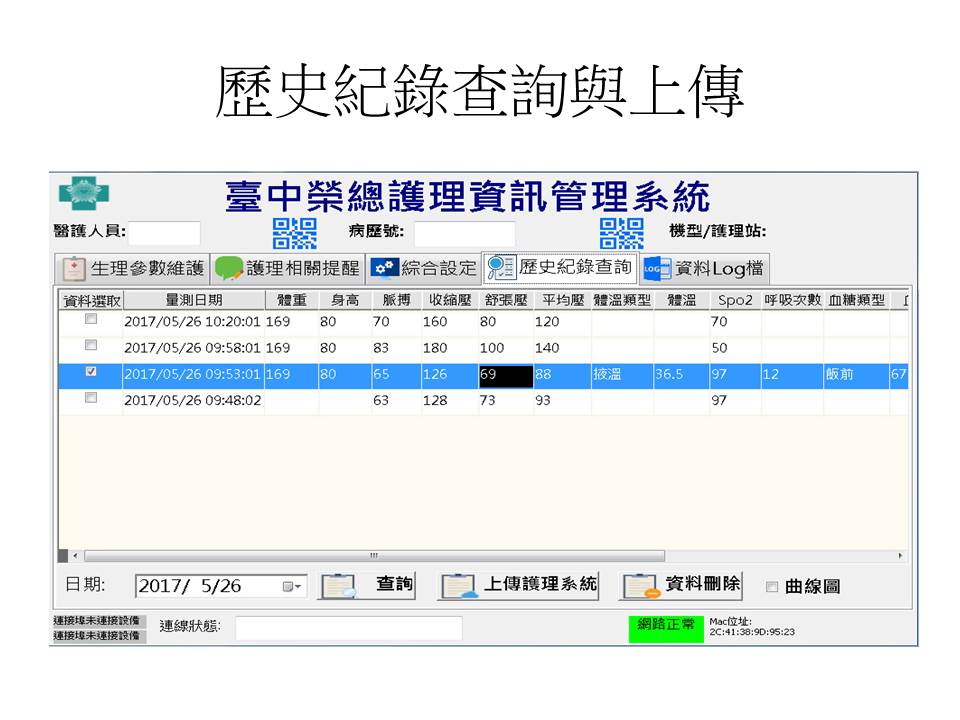The height and width of the screenshot is (720, 960).
Task: Click the clipboard icon on 查詢 button
Action: click(x=339, y=586)
